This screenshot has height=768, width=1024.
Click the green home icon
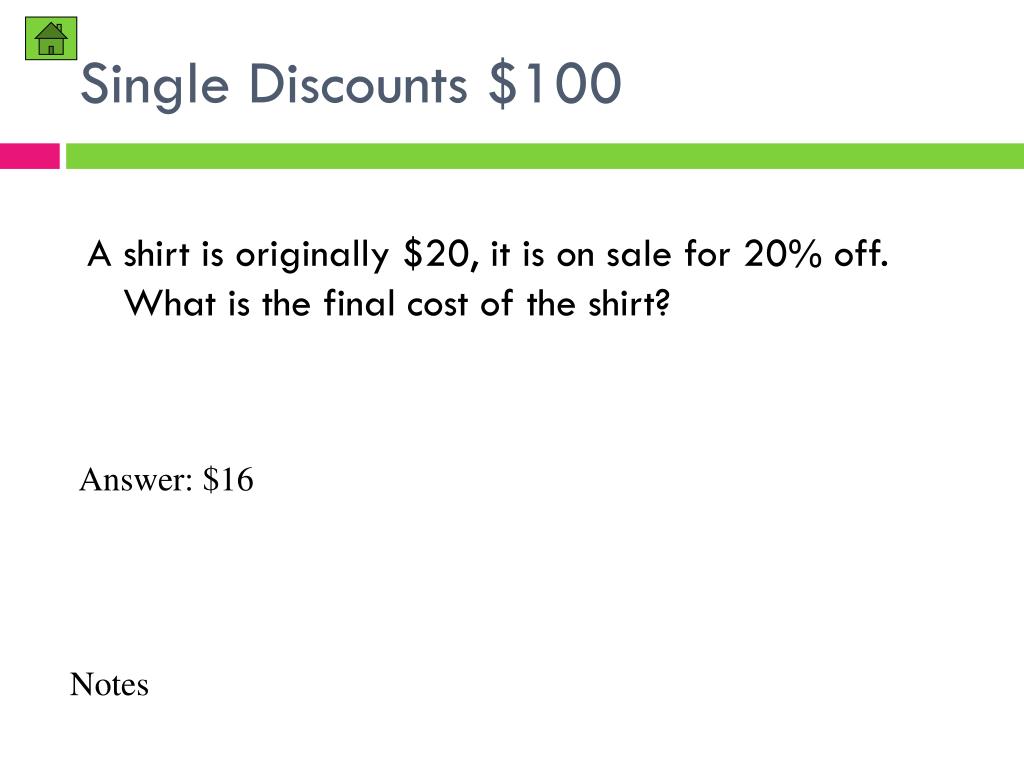click(x=51, y=39)
